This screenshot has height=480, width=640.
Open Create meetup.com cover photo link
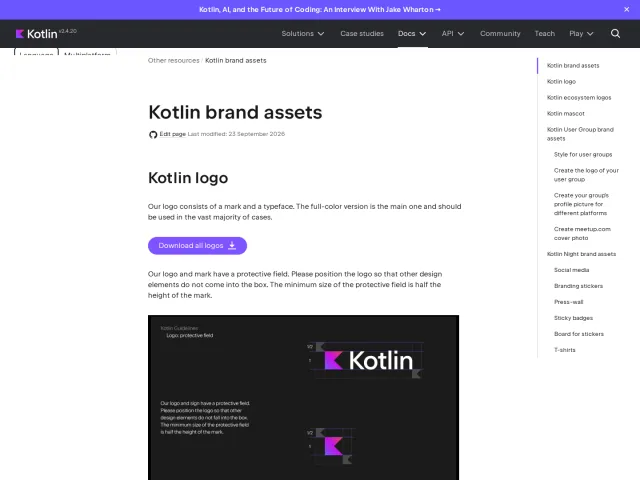(582, 233)
